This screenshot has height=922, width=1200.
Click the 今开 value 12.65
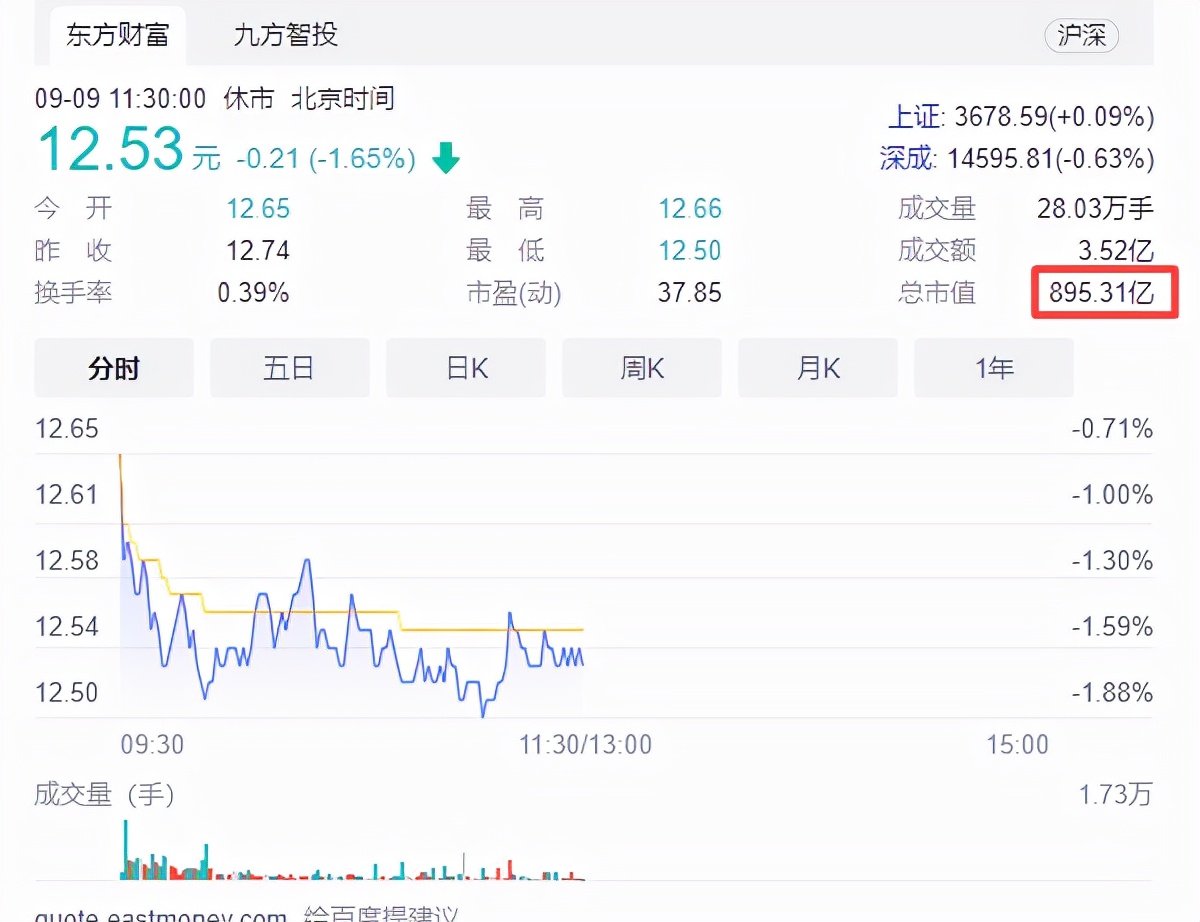258,208
